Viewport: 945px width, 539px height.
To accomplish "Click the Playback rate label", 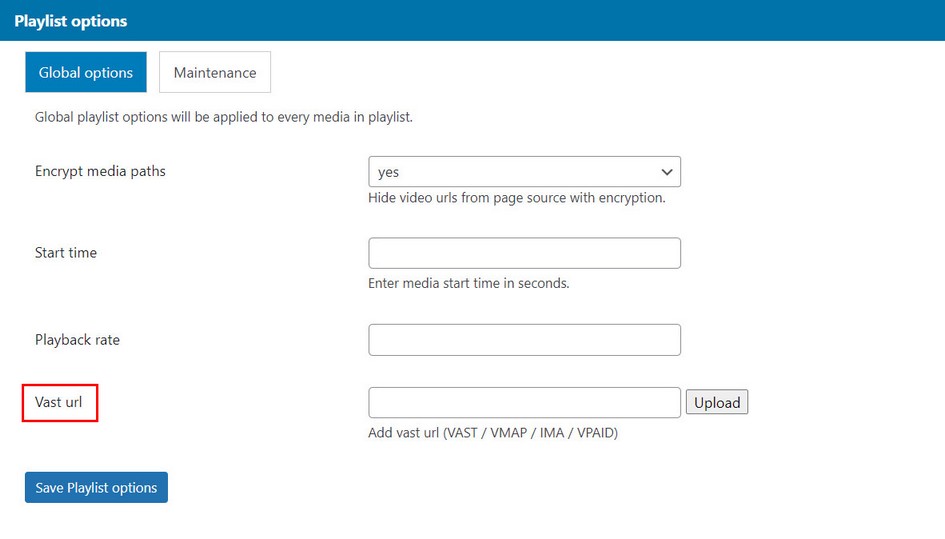I will click(x=77, y=340).
